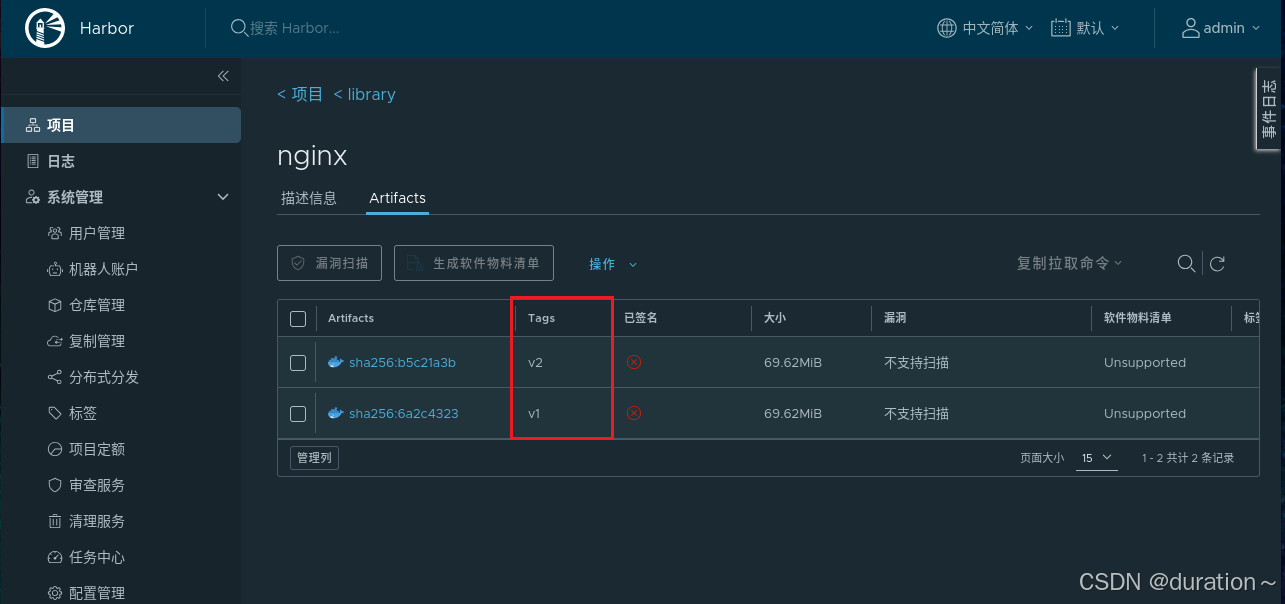1285x604 pixels.
Task: Open artifact link sha256:6a2c4323
Action: tap(404, 414)
